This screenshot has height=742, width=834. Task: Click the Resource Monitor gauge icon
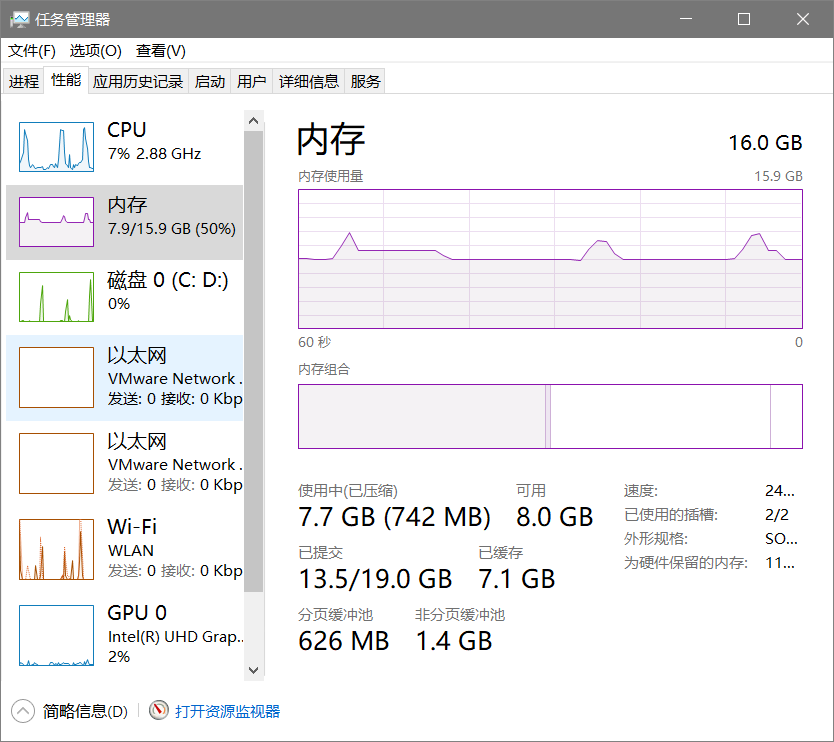coord(159,711)
